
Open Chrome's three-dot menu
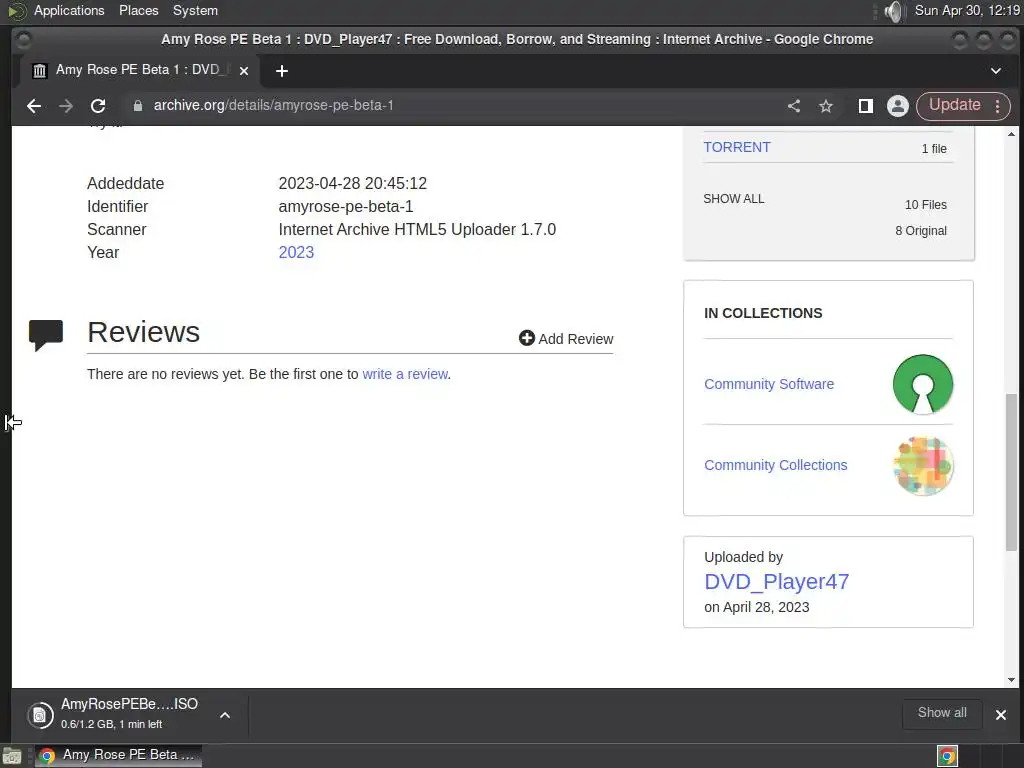pos(998,106)
